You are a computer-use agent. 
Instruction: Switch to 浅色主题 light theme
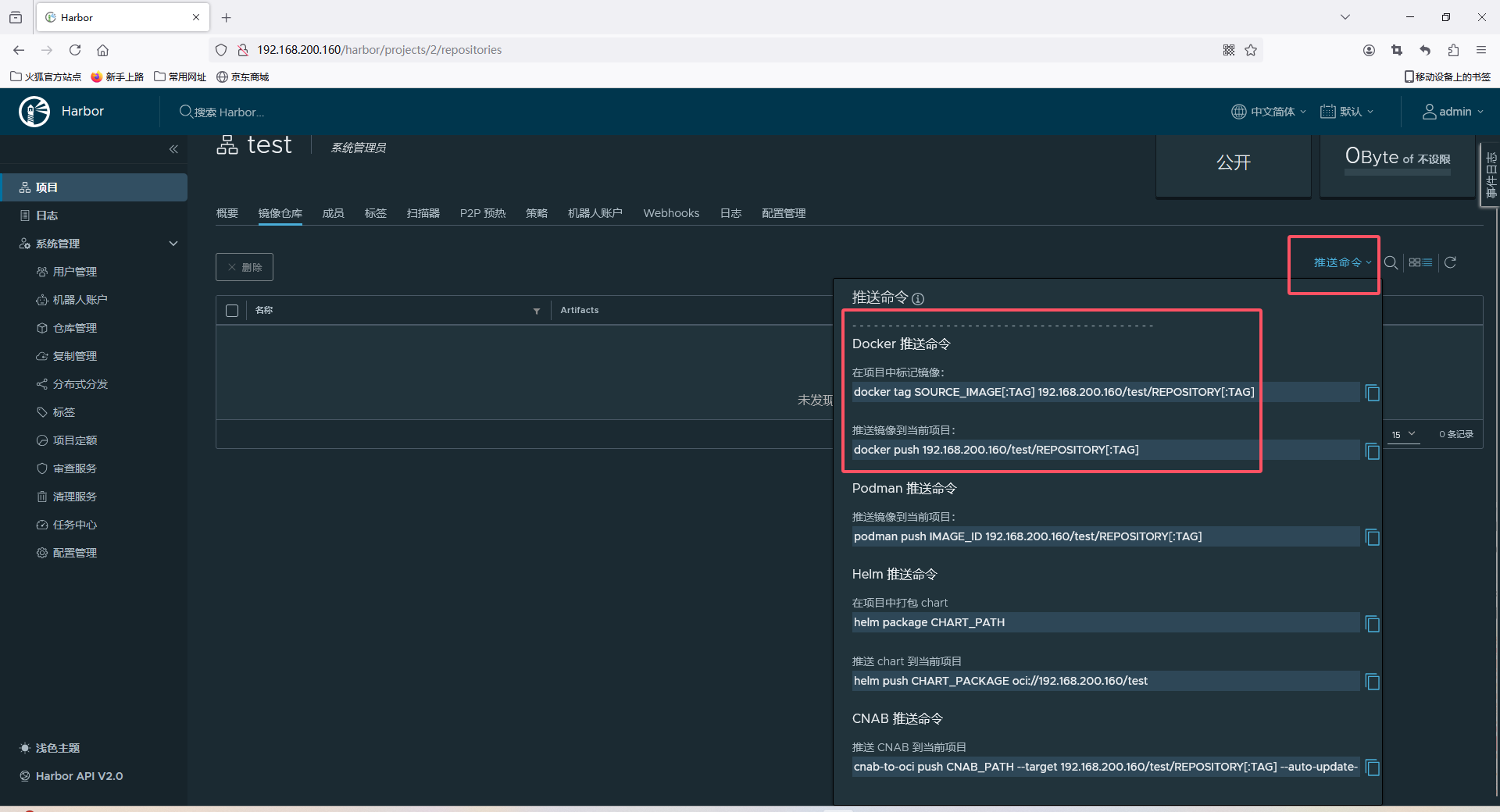click(x=50, y=748)
